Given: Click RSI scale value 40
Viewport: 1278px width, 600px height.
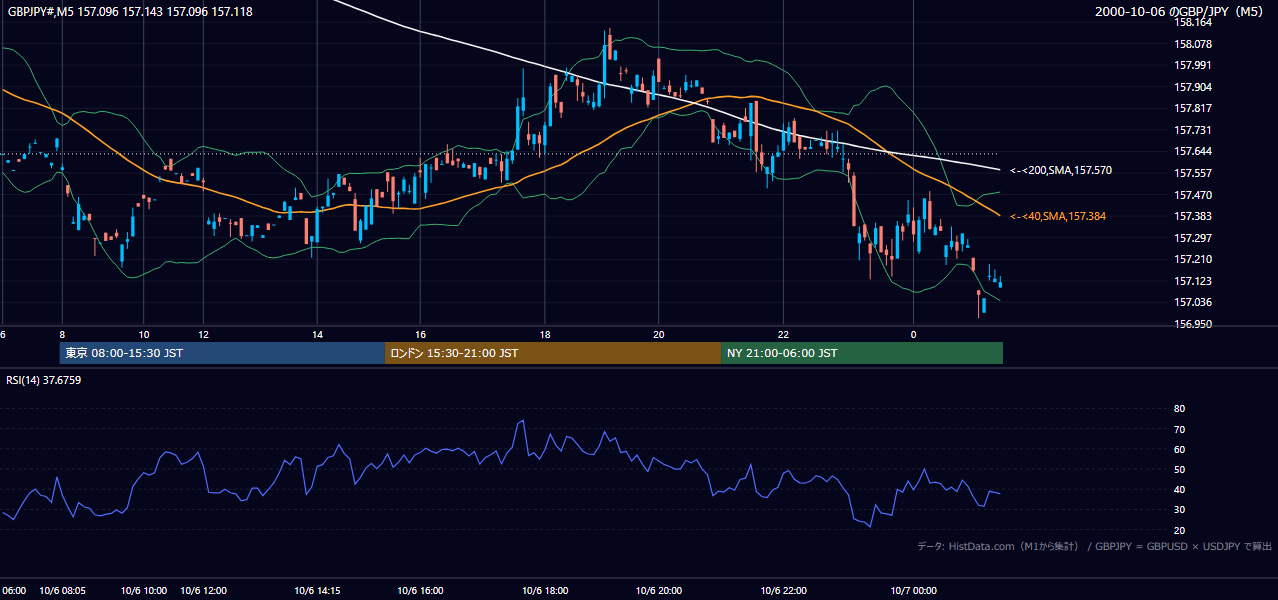Looking at the screenshot, I should point(1180,490).
